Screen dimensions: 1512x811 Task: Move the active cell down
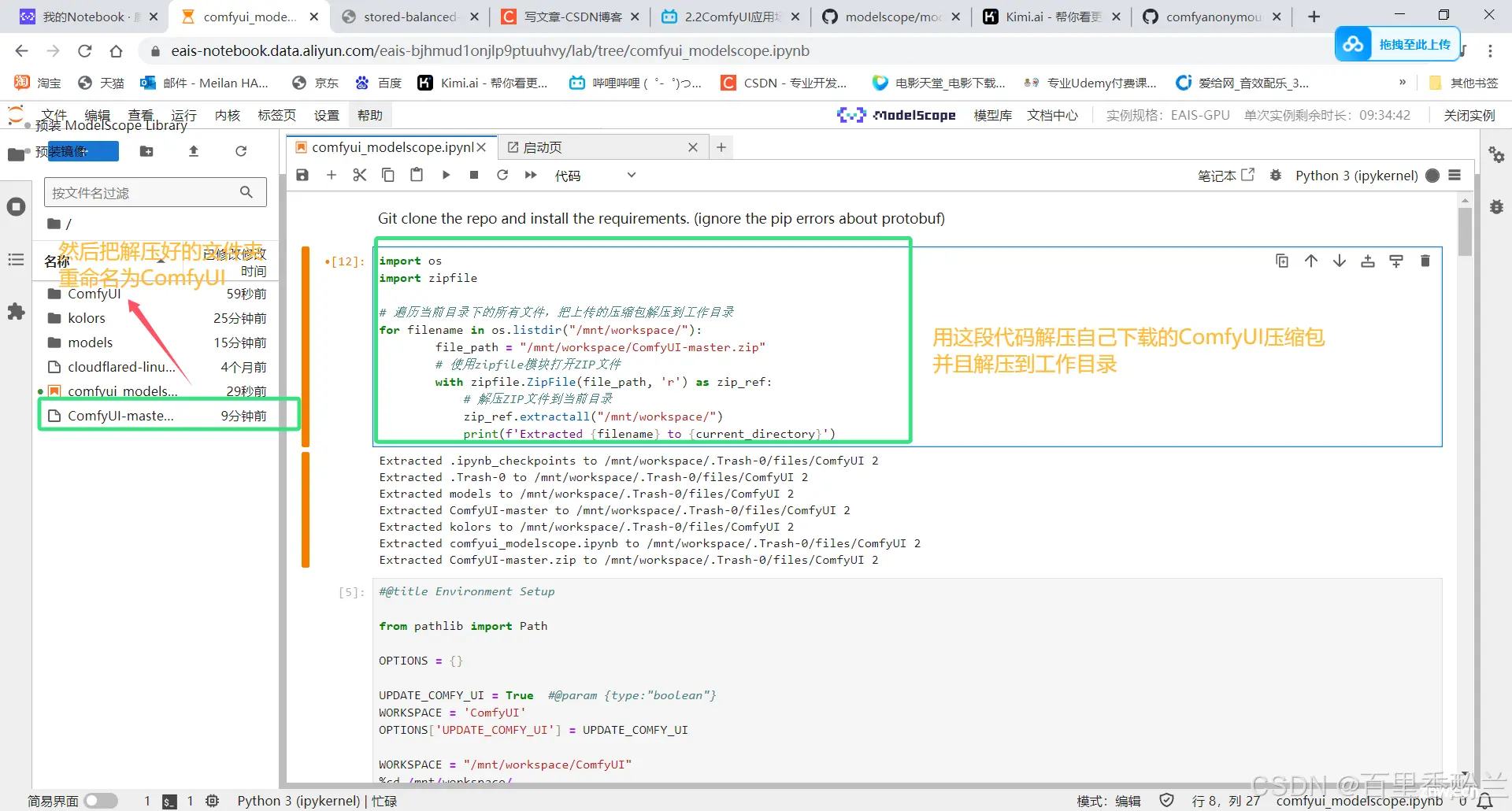(1340, 261)
